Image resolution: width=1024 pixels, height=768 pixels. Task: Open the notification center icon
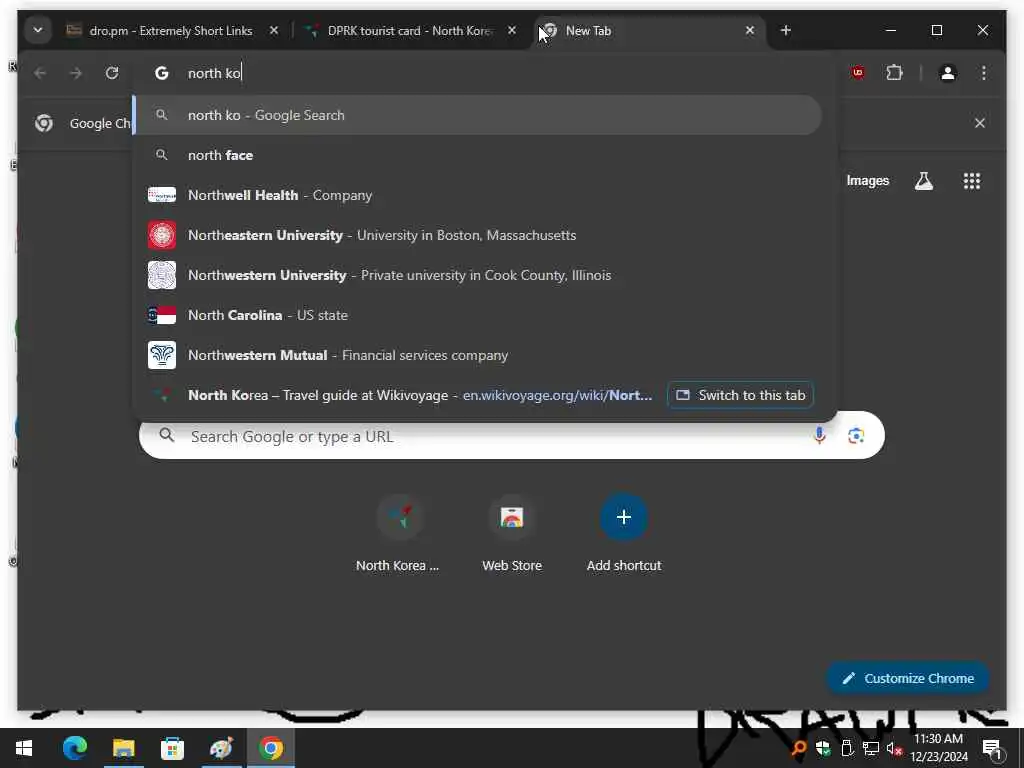coord(992,749)
